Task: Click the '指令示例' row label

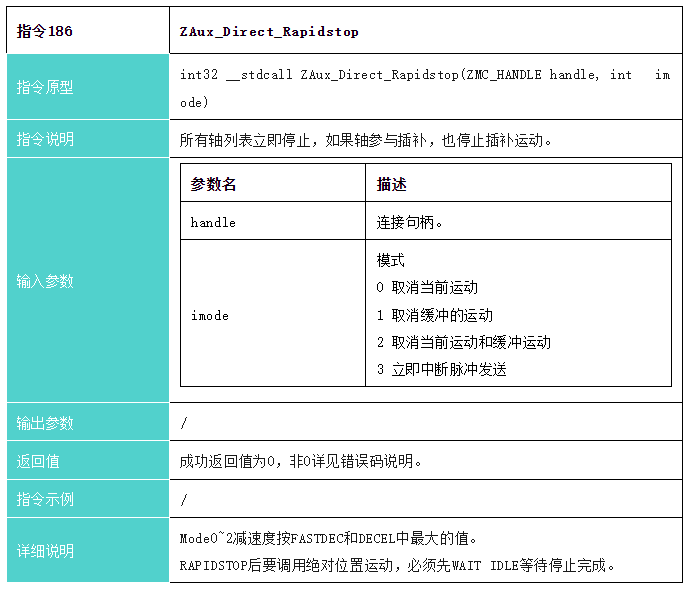Action: click(88, 499)
